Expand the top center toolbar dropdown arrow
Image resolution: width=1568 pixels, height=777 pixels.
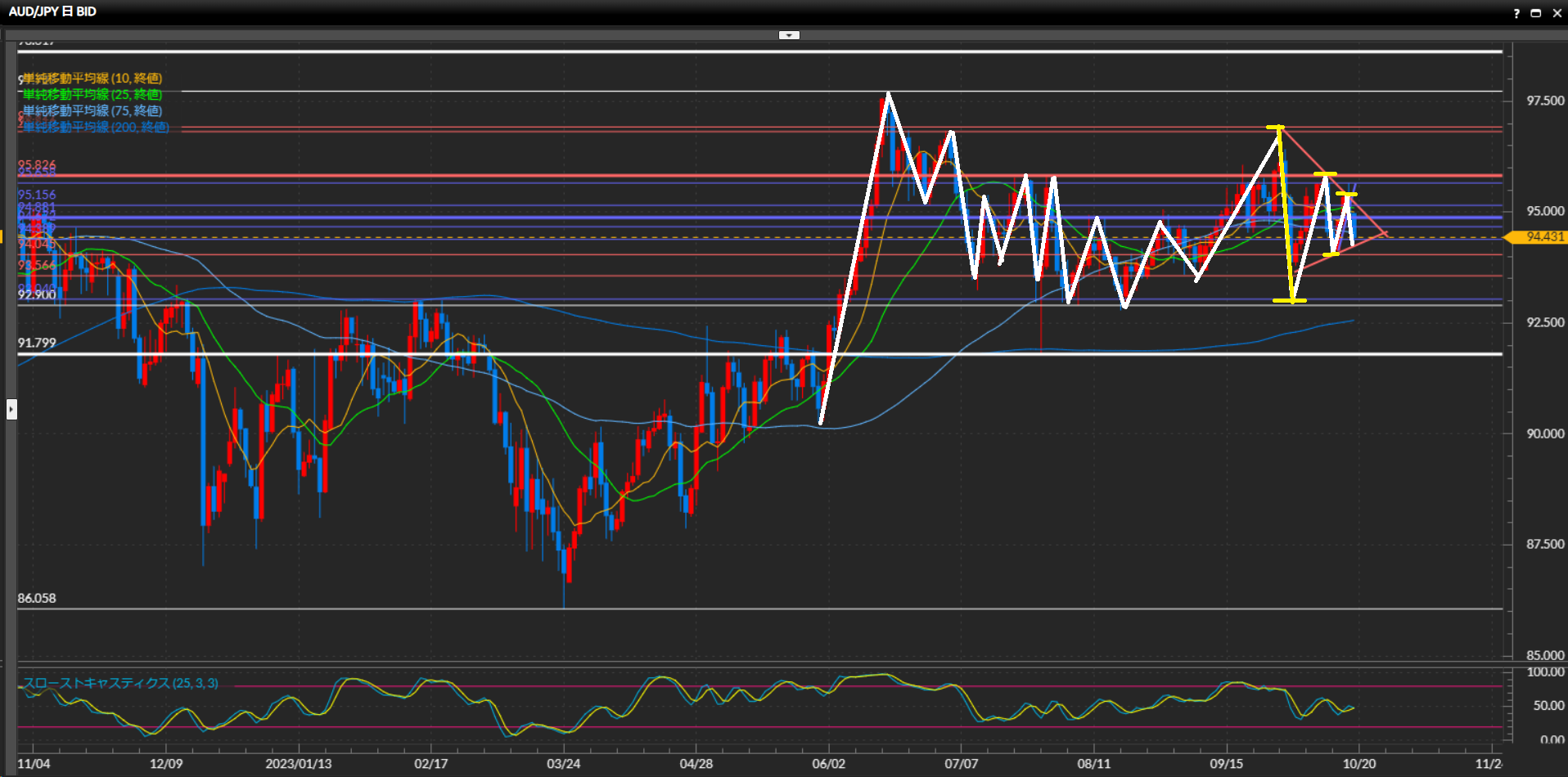pyautogui.click(x=789, y=35)
